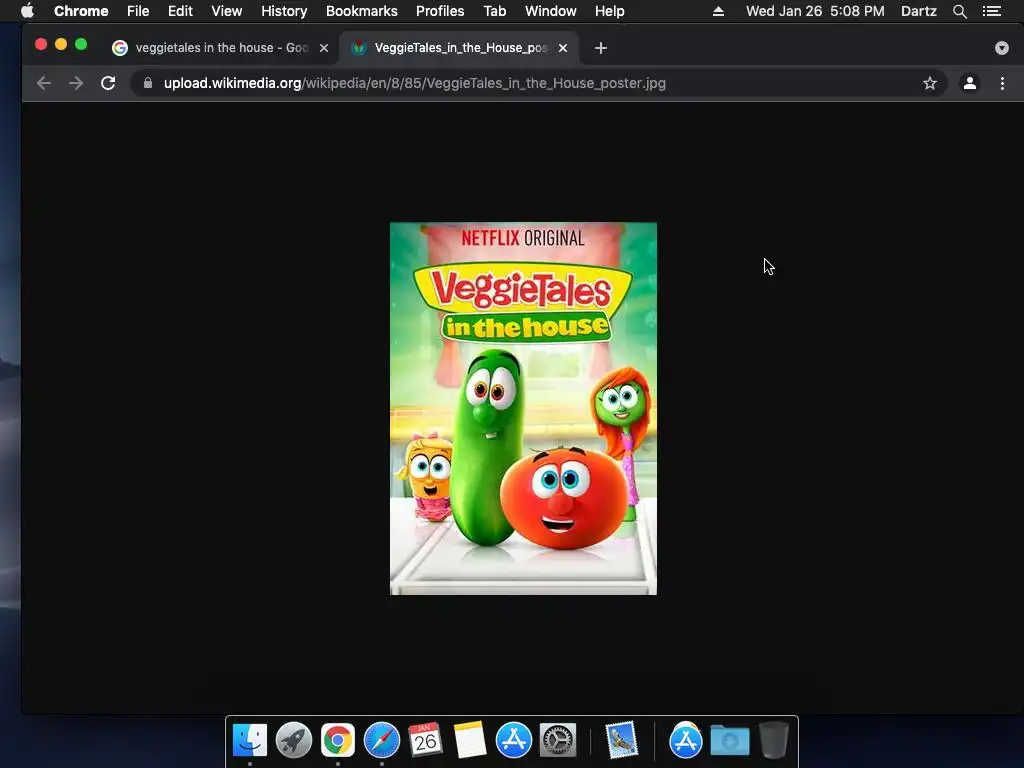Open System Preferences from the Dock

558,741
